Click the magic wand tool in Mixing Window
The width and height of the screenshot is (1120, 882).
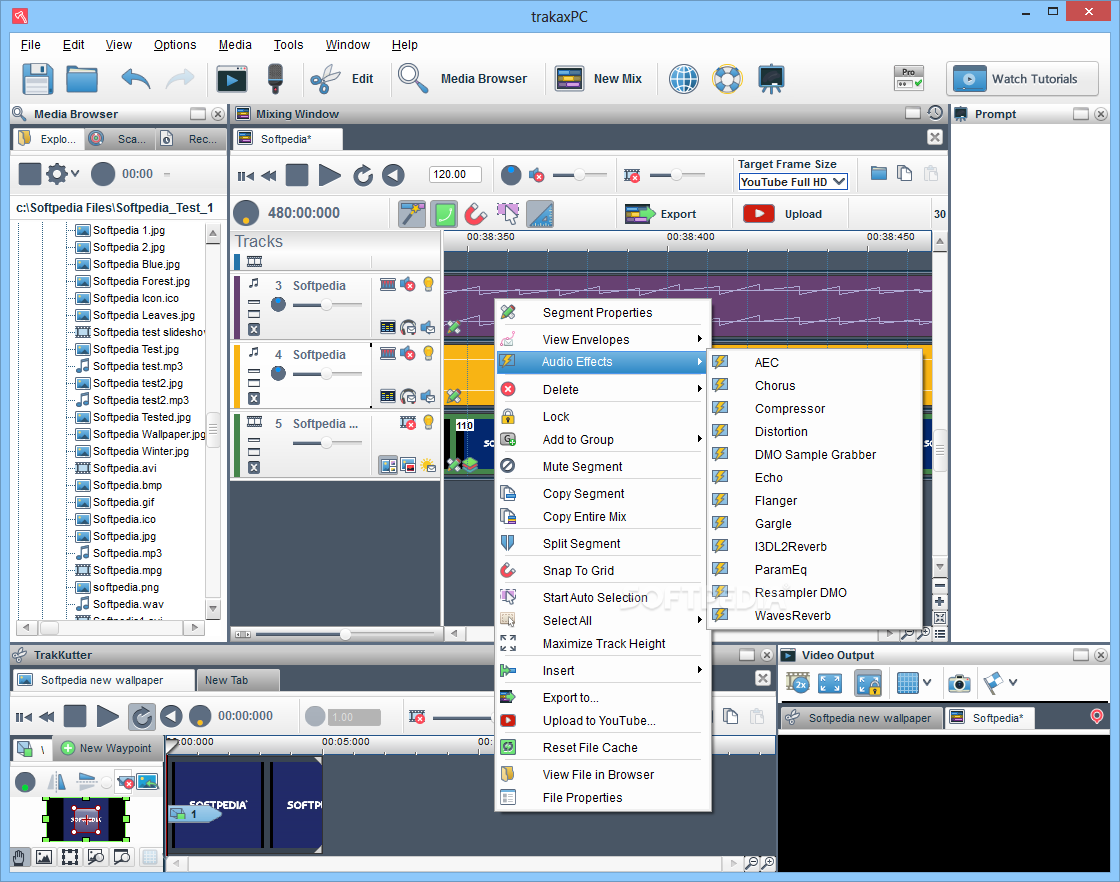tap(412, 214)
